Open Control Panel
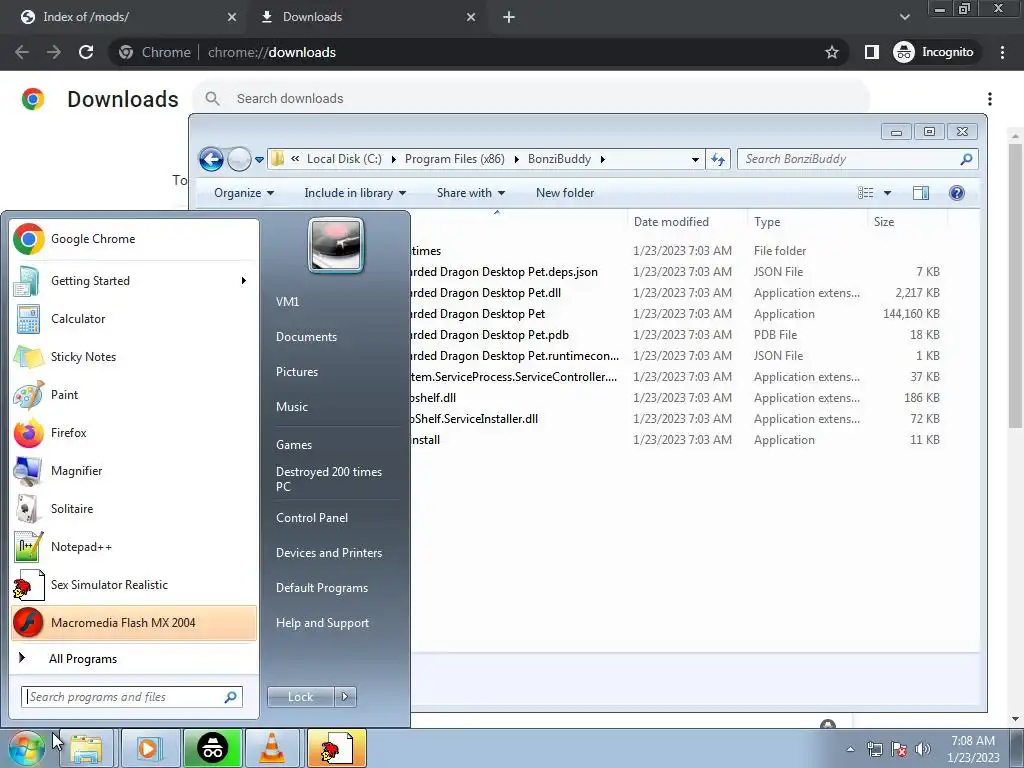Screen dimensions: 1024x768 [312, 518]
